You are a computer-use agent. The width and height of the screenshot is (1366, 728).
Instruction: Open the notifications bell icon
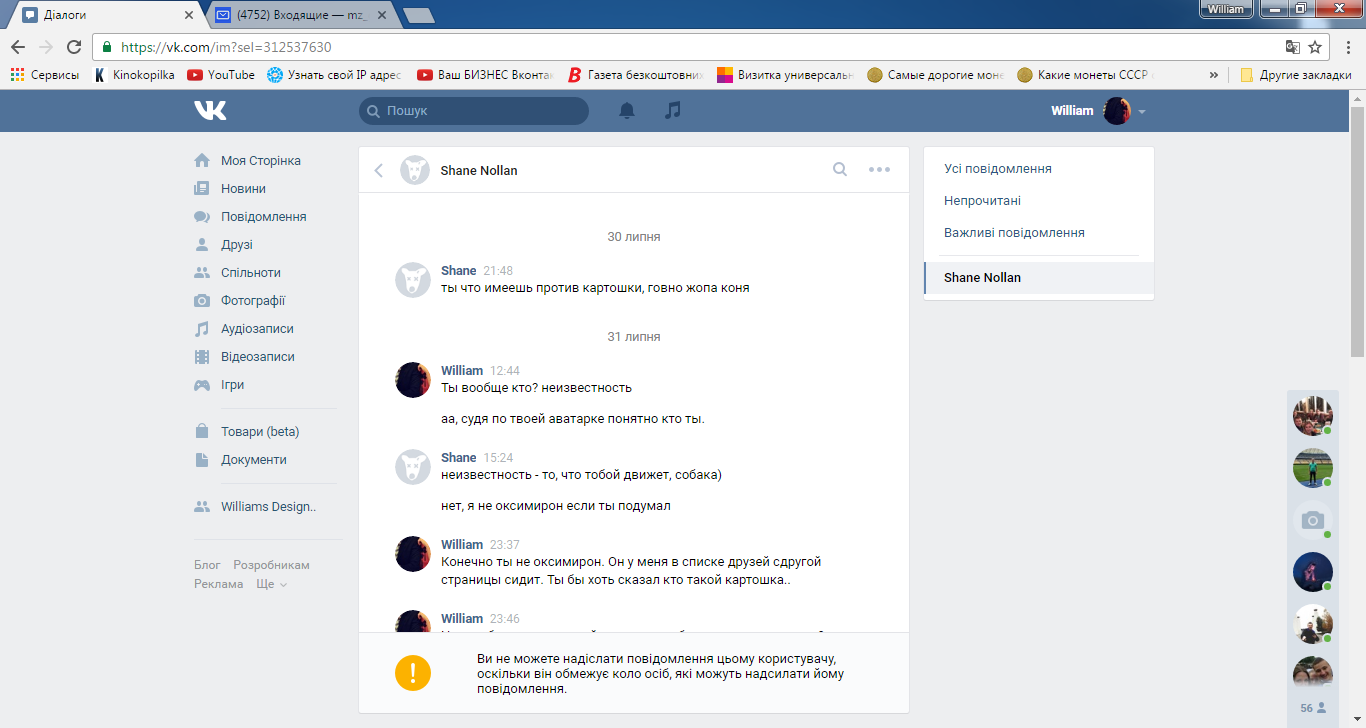pyautogui.click(x=627, y=111)
